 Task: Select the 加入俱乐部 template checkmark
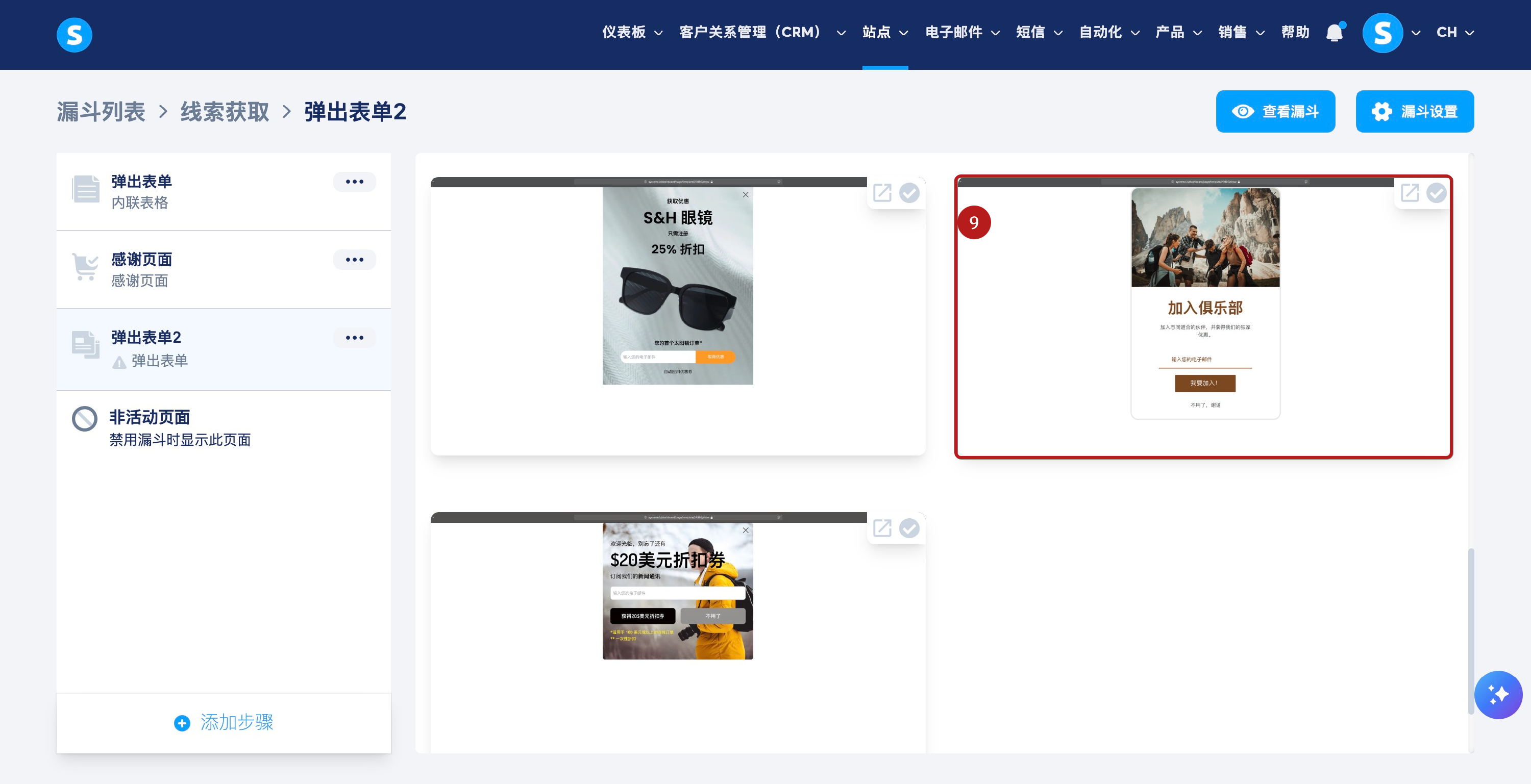coord(1437,192)
